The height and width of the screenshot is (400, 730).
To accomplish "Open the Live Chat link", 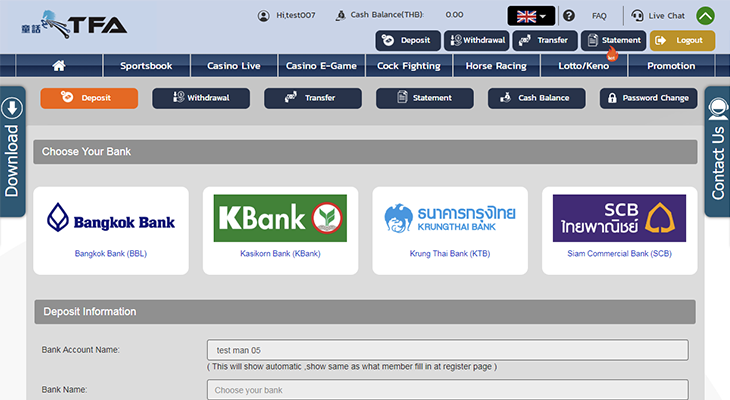I will click(667, 16).
